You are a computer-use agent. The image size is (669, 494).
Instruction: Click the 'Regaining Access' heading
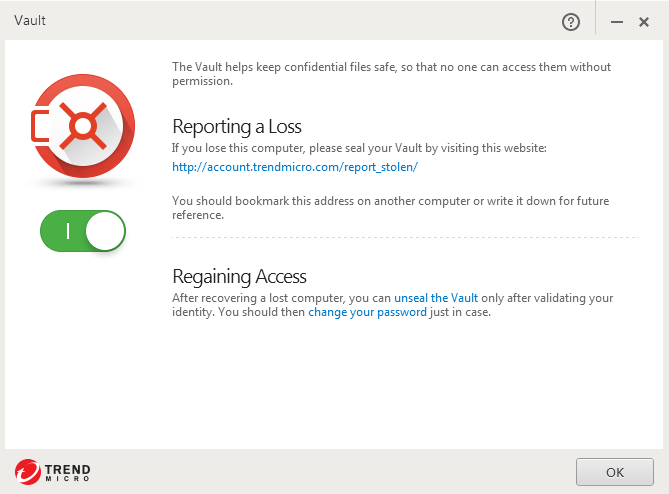[239, 277]
